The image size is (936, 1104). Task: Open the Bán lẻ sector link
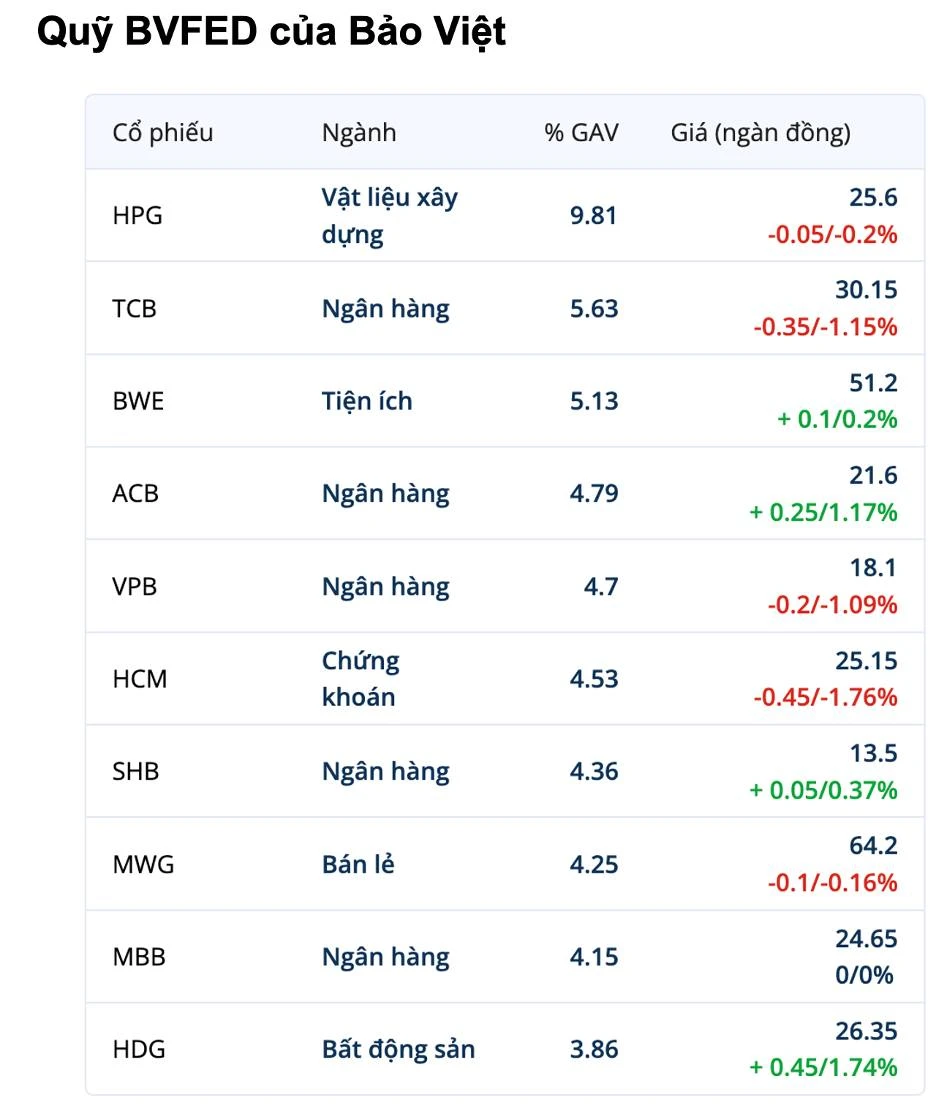(x=358, y=864)
